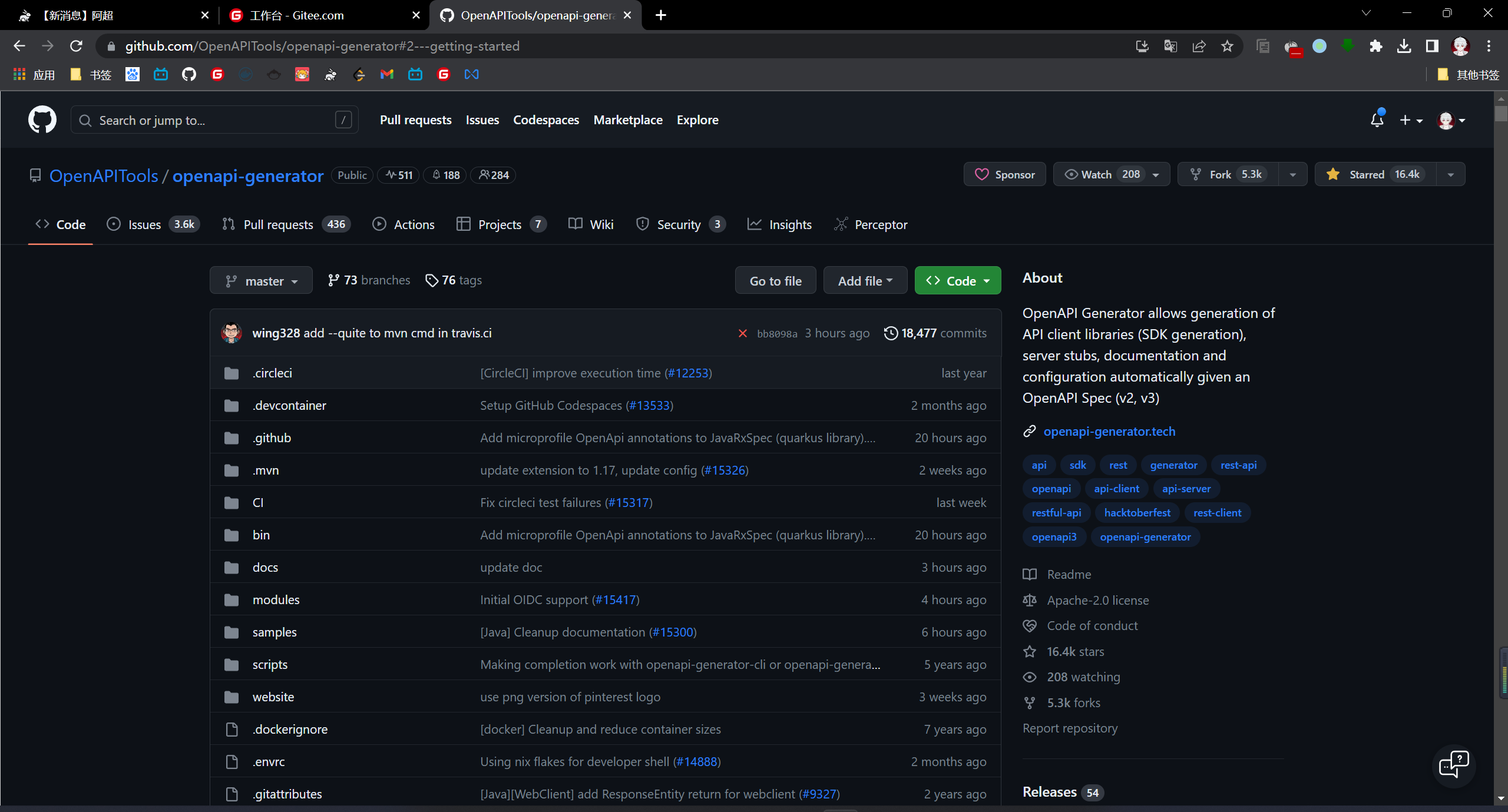Screen dimensions: 1508x812
Task: Open the green Code clone dropdown
Action: (x=958, y=281)
